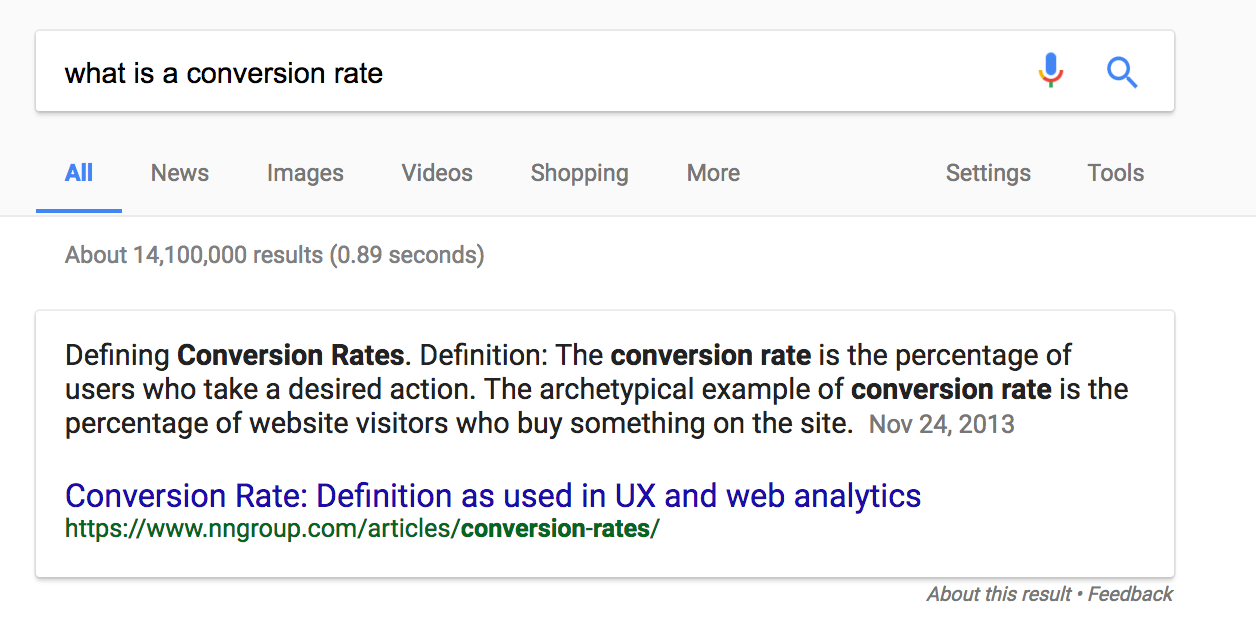Click the 'About 14,100,000 results' count text

275,255
